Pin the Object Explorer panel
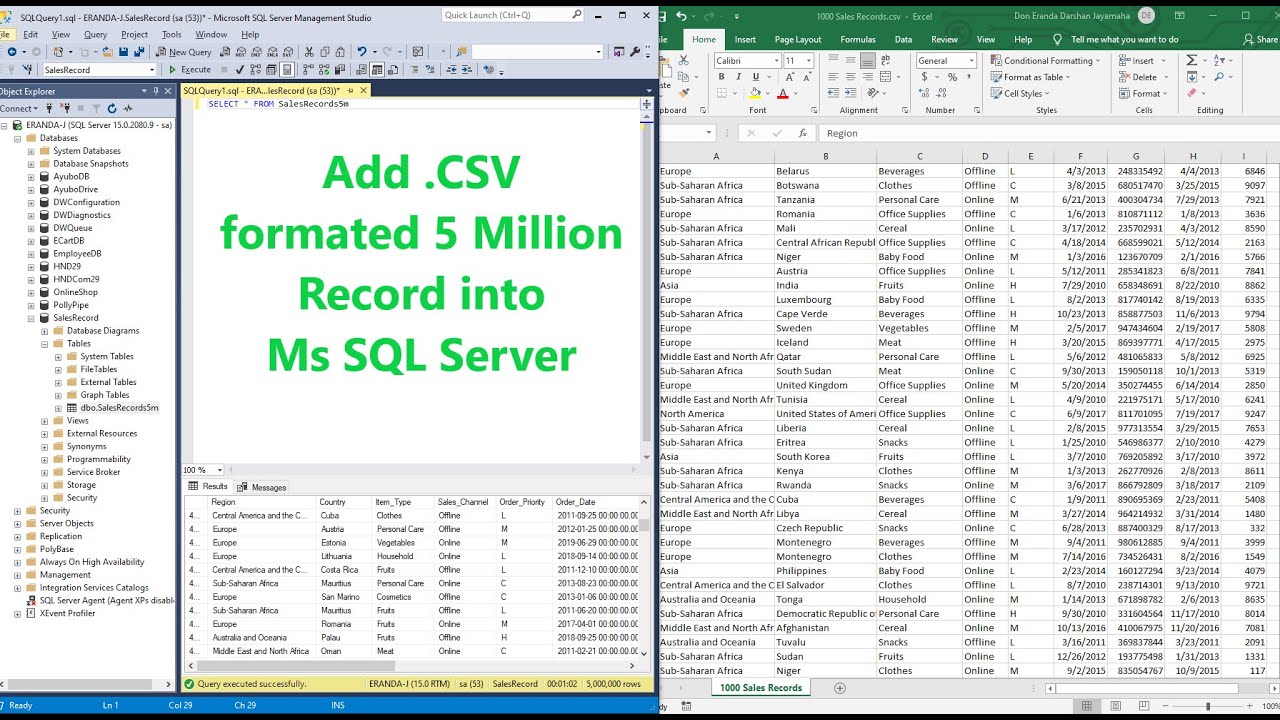 pos(156,91)
